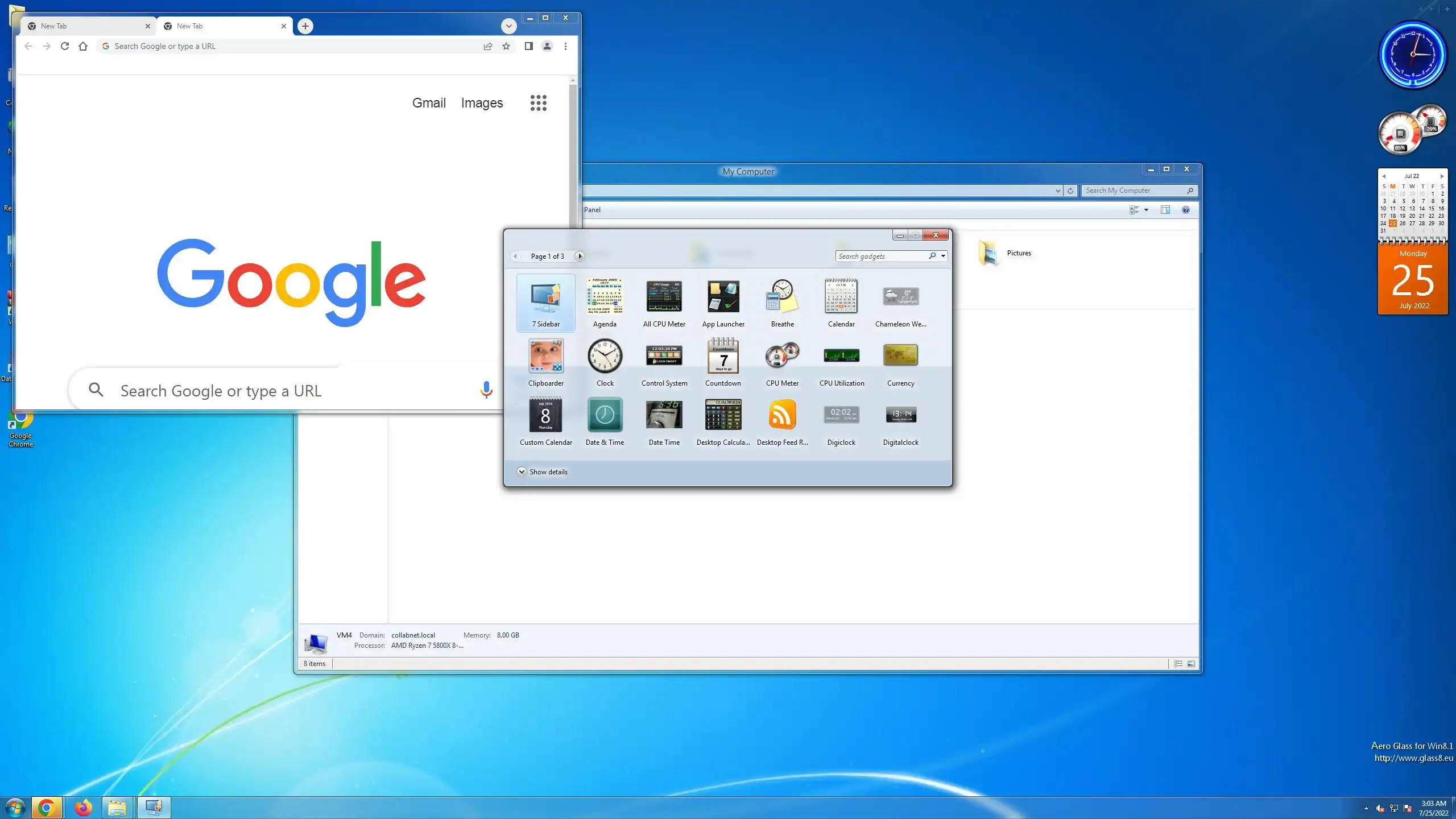Click Chrome's bookmark star icon
This screenshot has width=1456, height=819.
[506, 47]
